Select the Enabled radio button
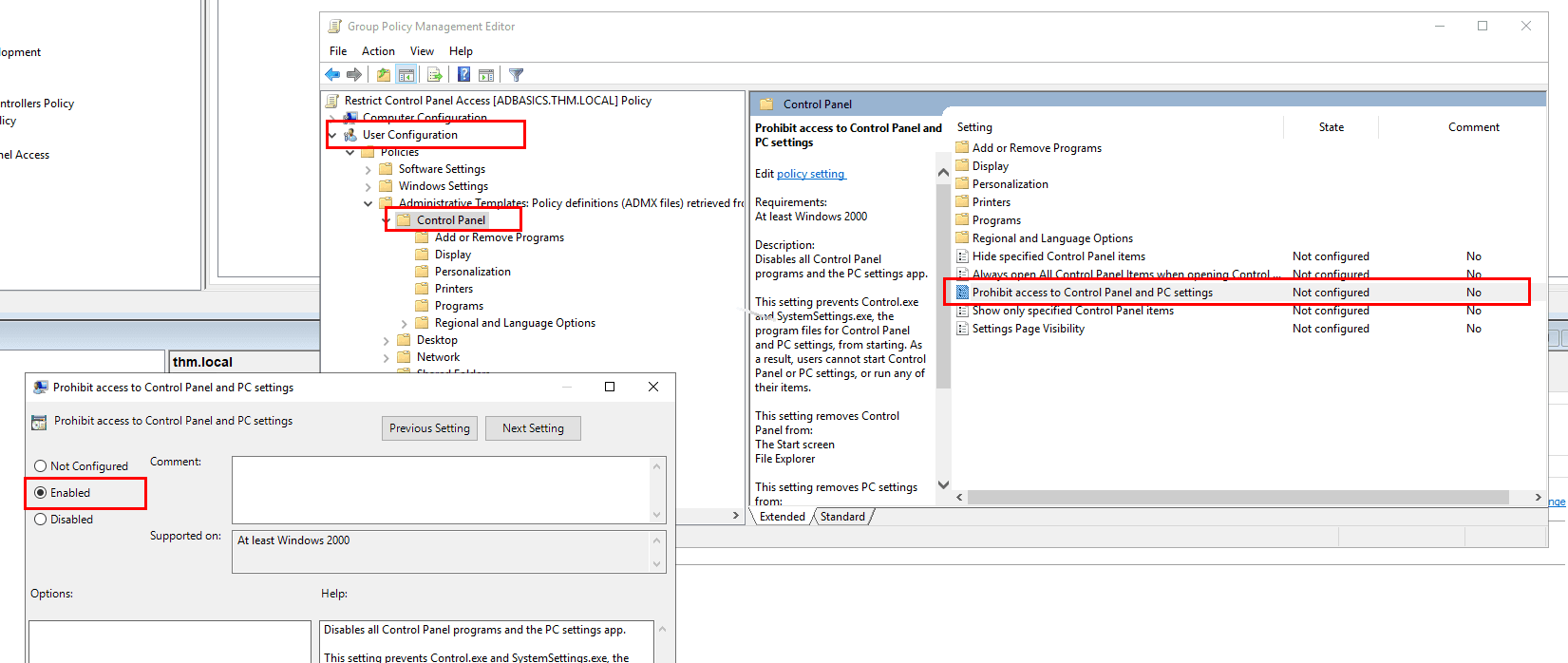Image resolution: width=1568 pixels, height=663 pixels. click(x=41, y=493)
